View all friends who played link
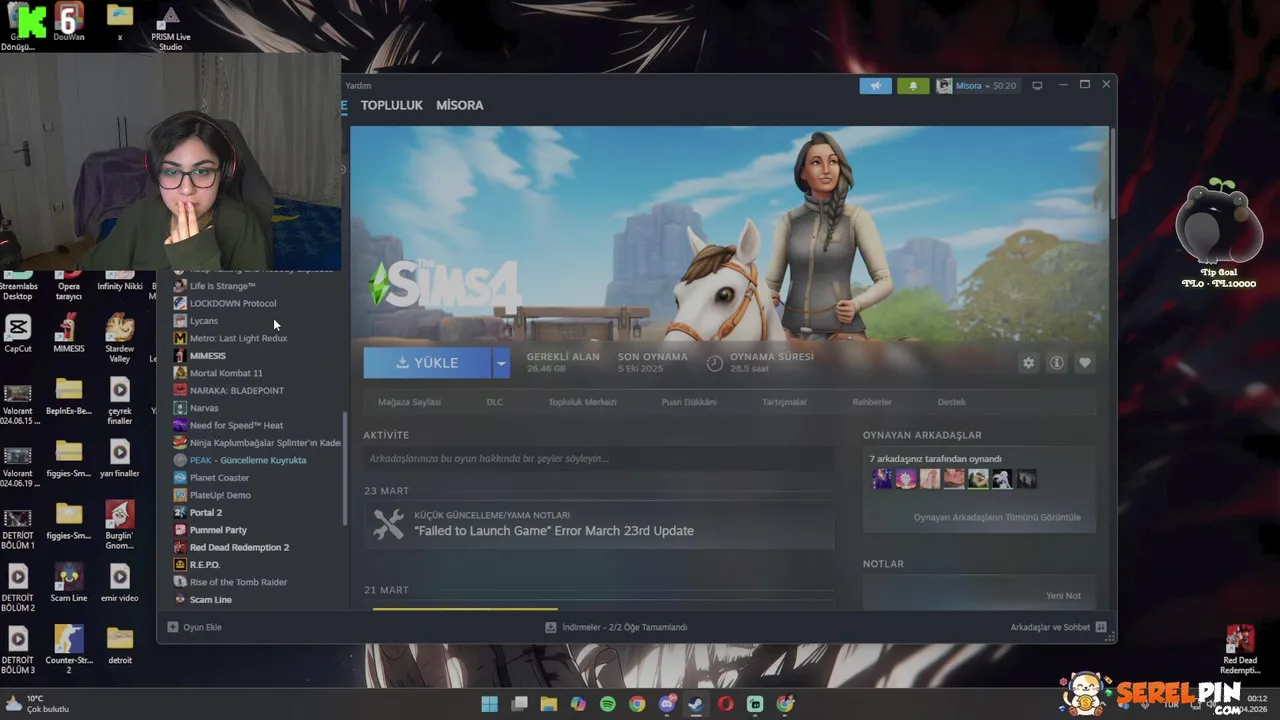The image size is (1280, 720). [997, 517]
